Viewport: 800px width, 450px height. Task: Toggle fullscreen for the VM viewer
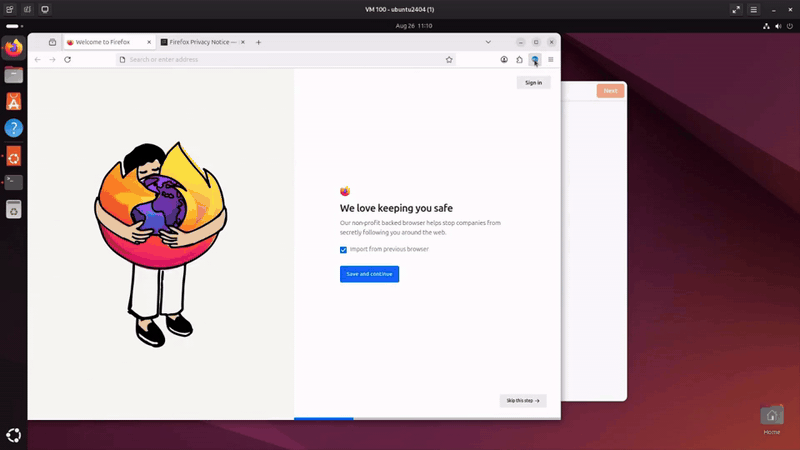tap(736, 10)
